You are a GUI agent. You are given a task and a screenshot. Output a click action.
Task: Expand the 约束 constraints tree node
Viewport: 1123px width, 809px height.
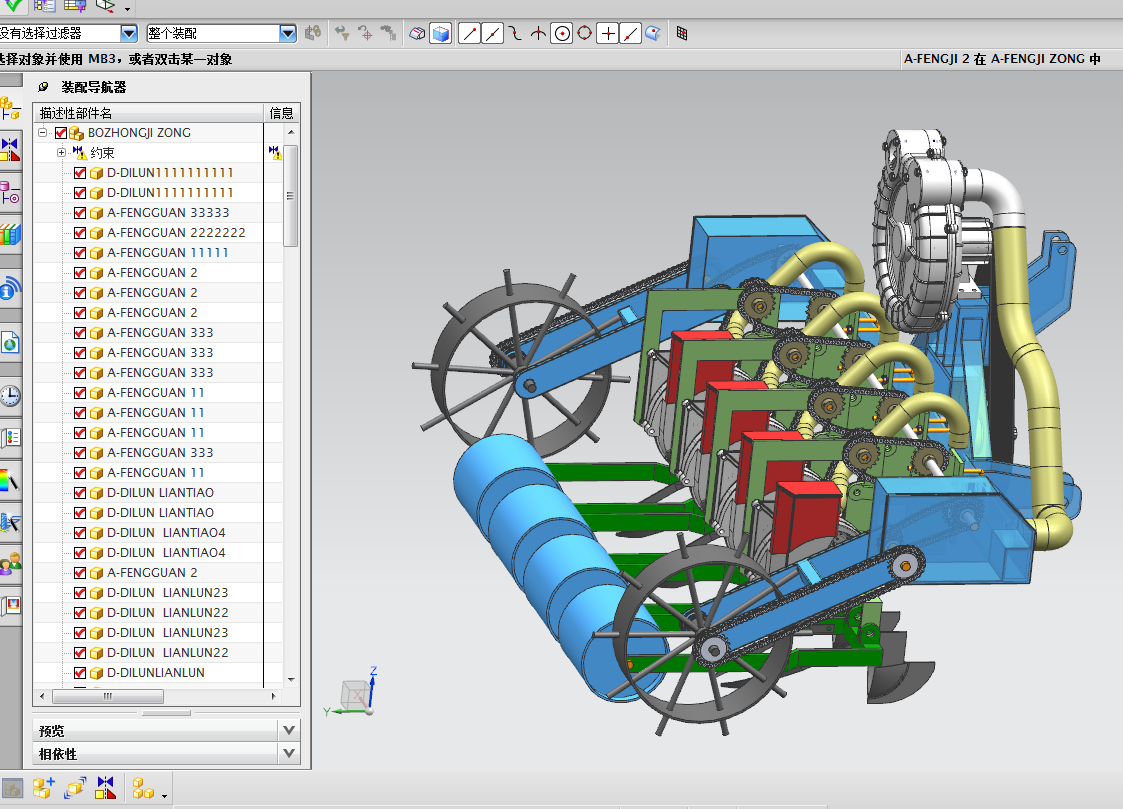[61, 153]
